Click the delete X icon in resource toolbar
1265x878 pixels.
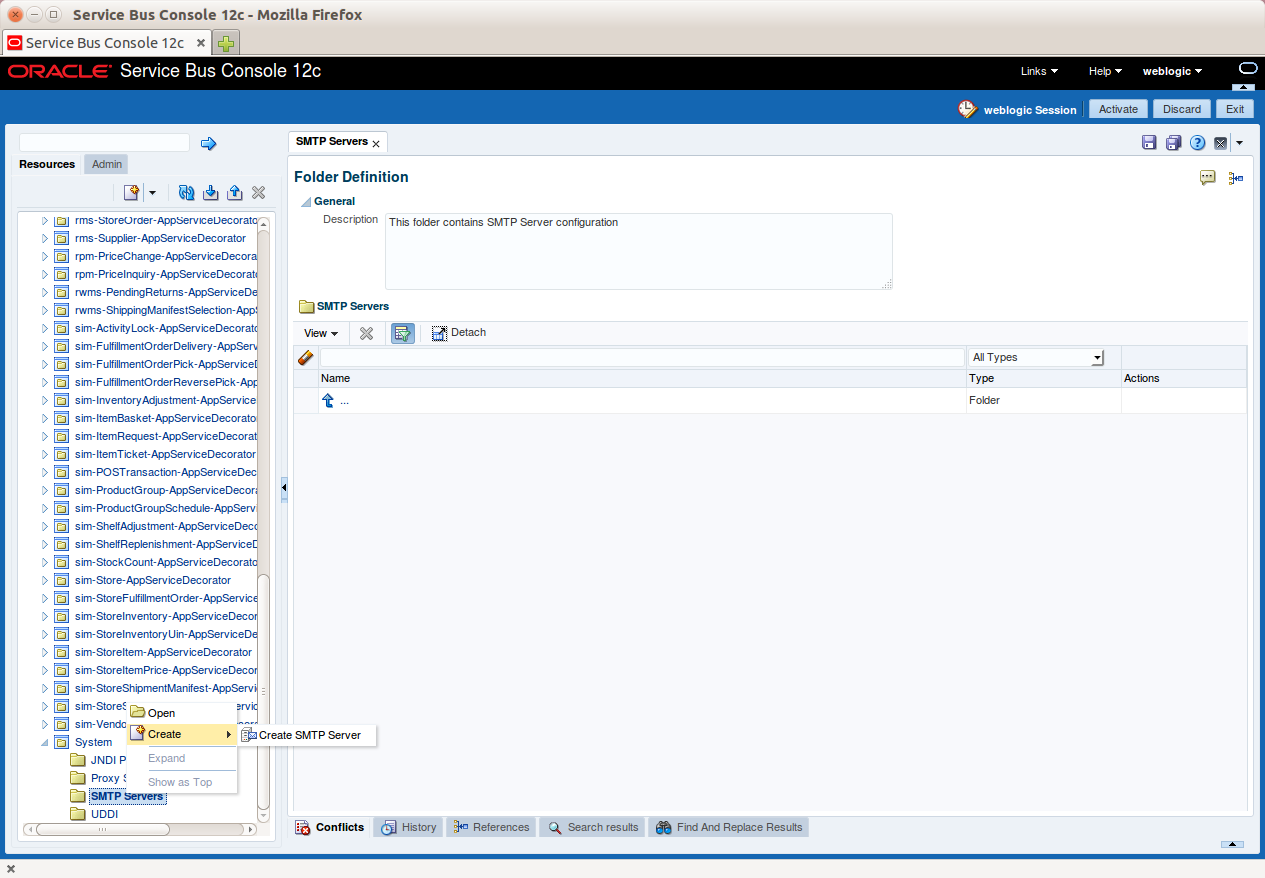[258, 192]
